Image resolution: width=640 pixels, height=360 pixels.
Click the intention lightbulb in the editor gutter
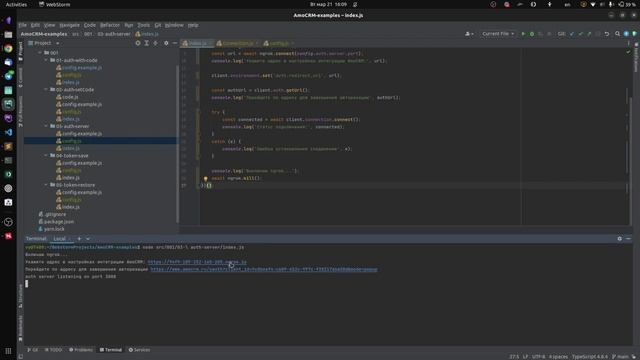pyautogui.click(x=206, y=178)
